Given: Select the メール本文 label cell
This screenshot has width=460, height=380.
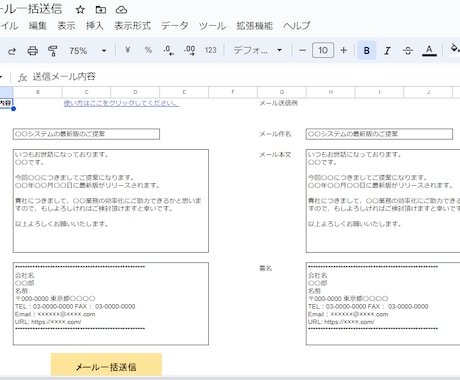Looking at the screenshot, I should pos(275,155).
